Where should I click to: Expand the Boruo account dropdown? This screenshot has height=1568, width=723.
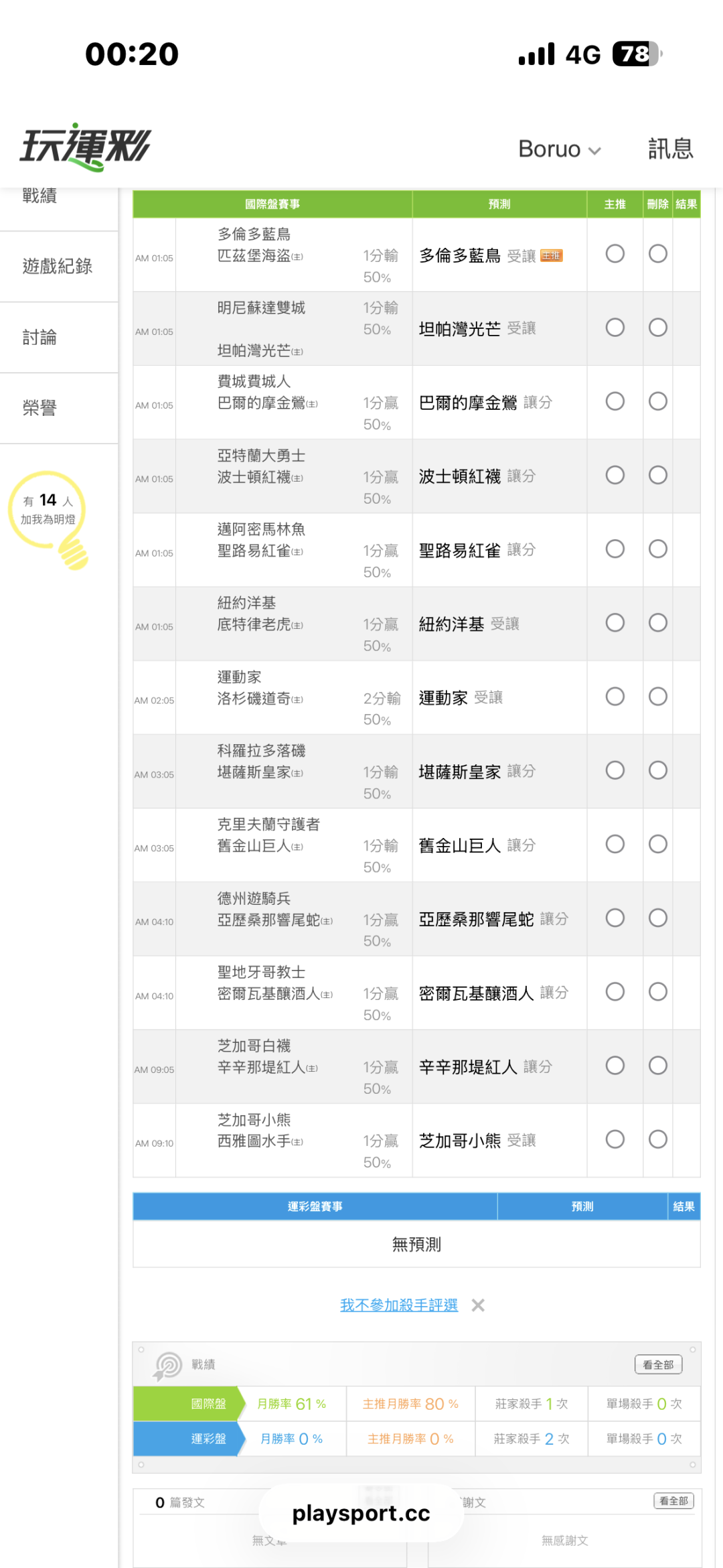point(560,149)
